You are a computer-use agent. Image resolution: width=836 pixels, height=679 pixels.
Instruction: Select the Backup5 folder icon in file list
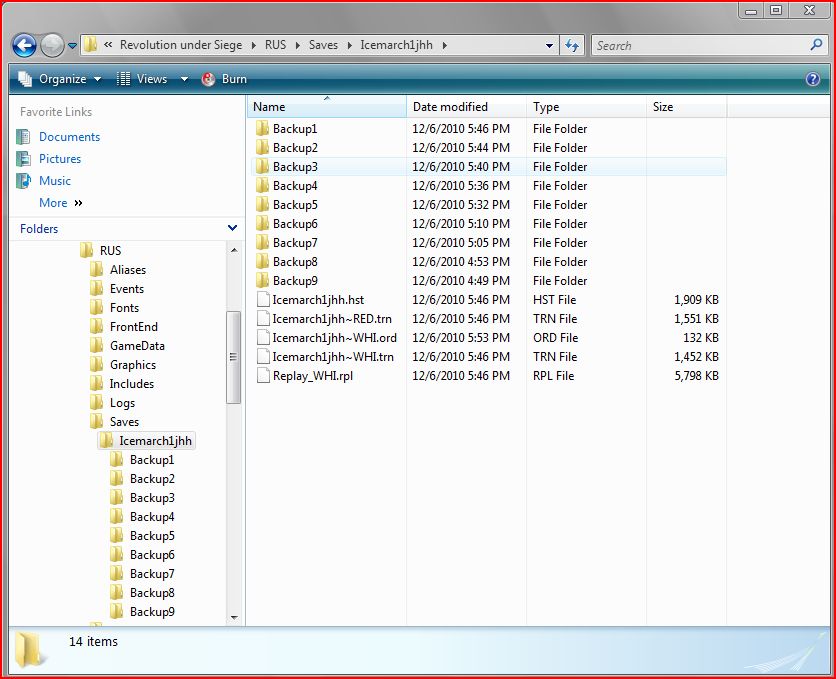(263, 205)
